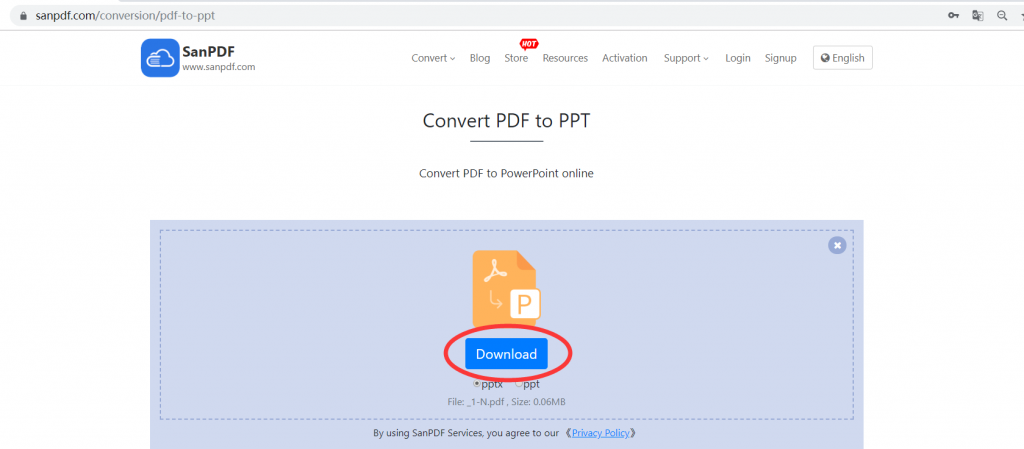Click the SanPDF cloud logo
1024x449 pixels.
tap(160, 57)
